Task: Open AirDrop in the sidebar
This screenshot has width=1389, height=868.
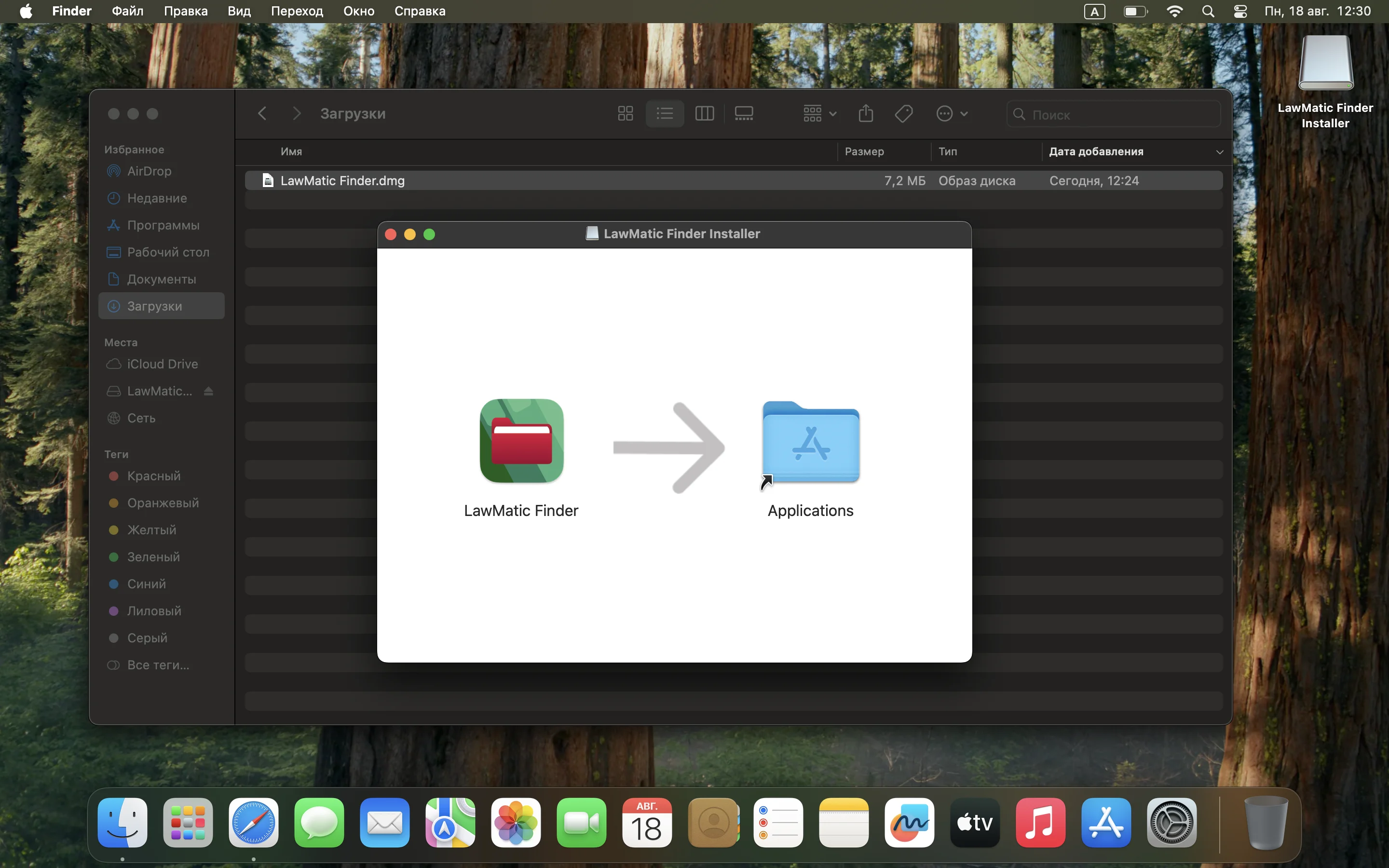Action: 161,171
